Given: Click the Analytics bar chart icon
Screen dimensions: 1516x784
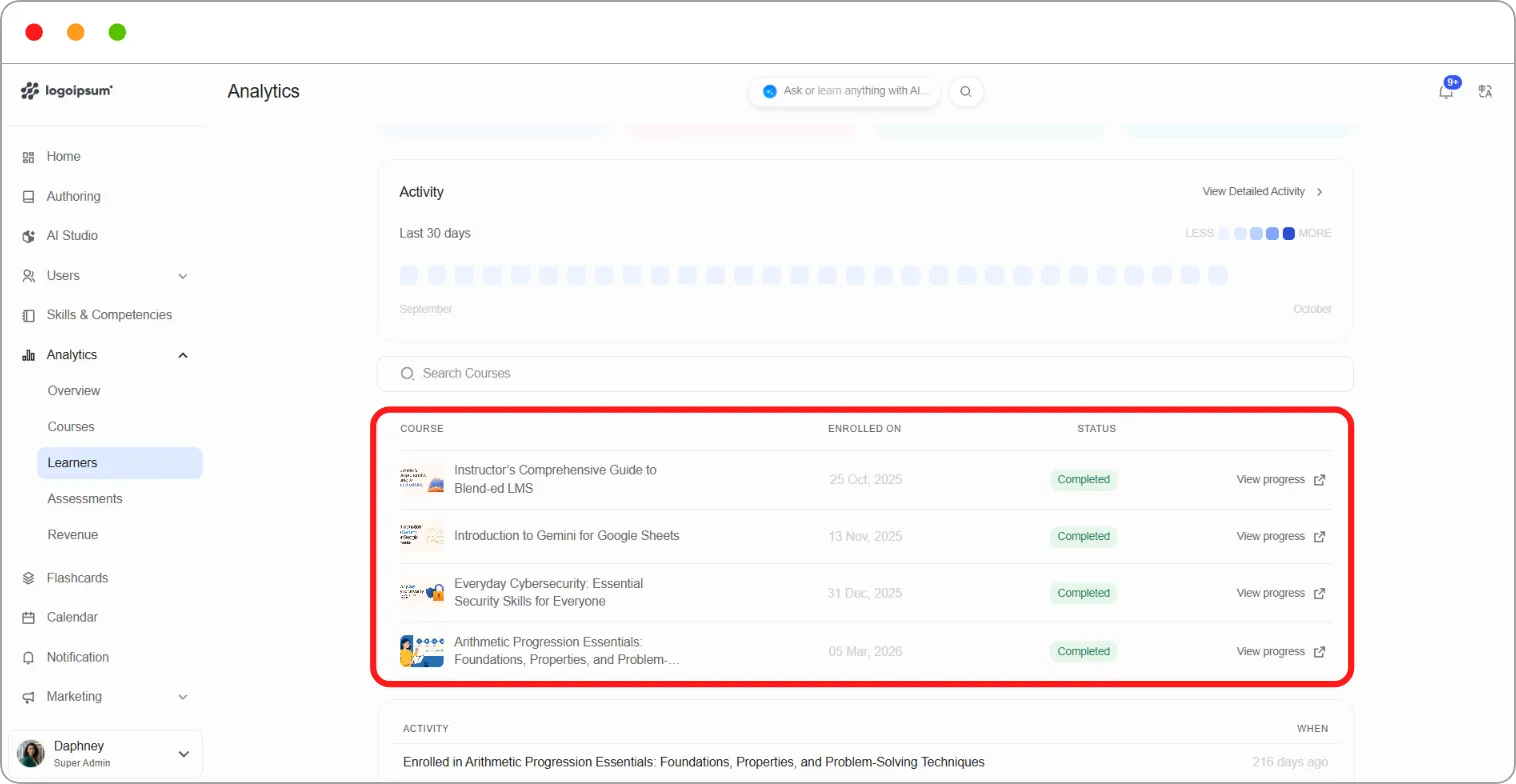Looking at the screenshot, I should 29,355.
